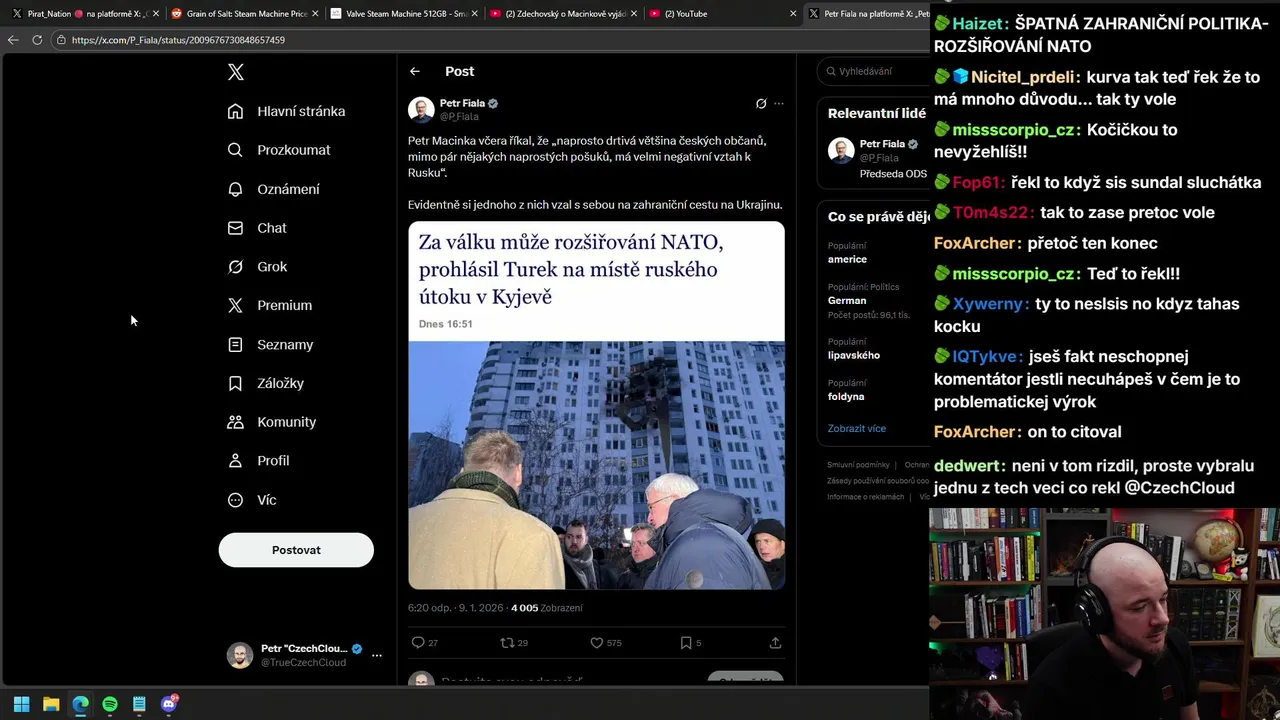The height and width of the screenshot is (720, 1280).
Task: Click post timestamp 6:20 odp.
Action: point(455,608)
